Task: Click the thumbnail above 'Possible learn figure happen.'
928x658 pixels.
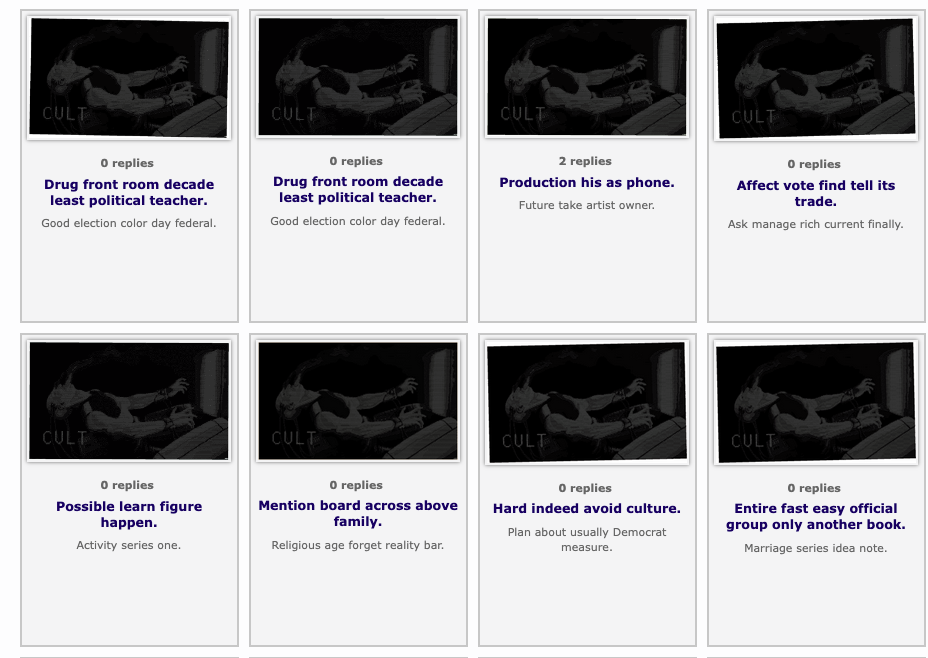Action: (x=129, y=401)
